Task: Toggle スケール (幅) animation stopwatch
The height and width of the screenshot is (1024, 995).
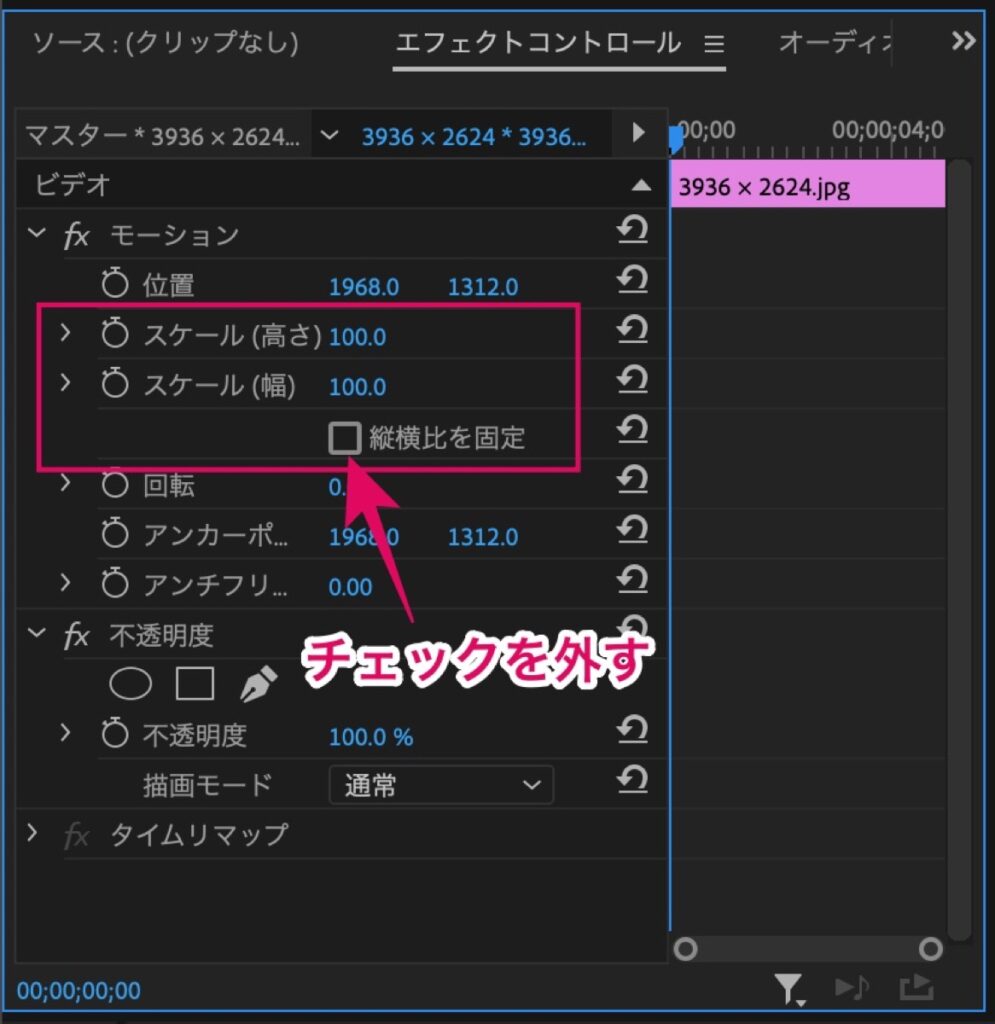Action: pyautogui.click(x=115, y=383)
